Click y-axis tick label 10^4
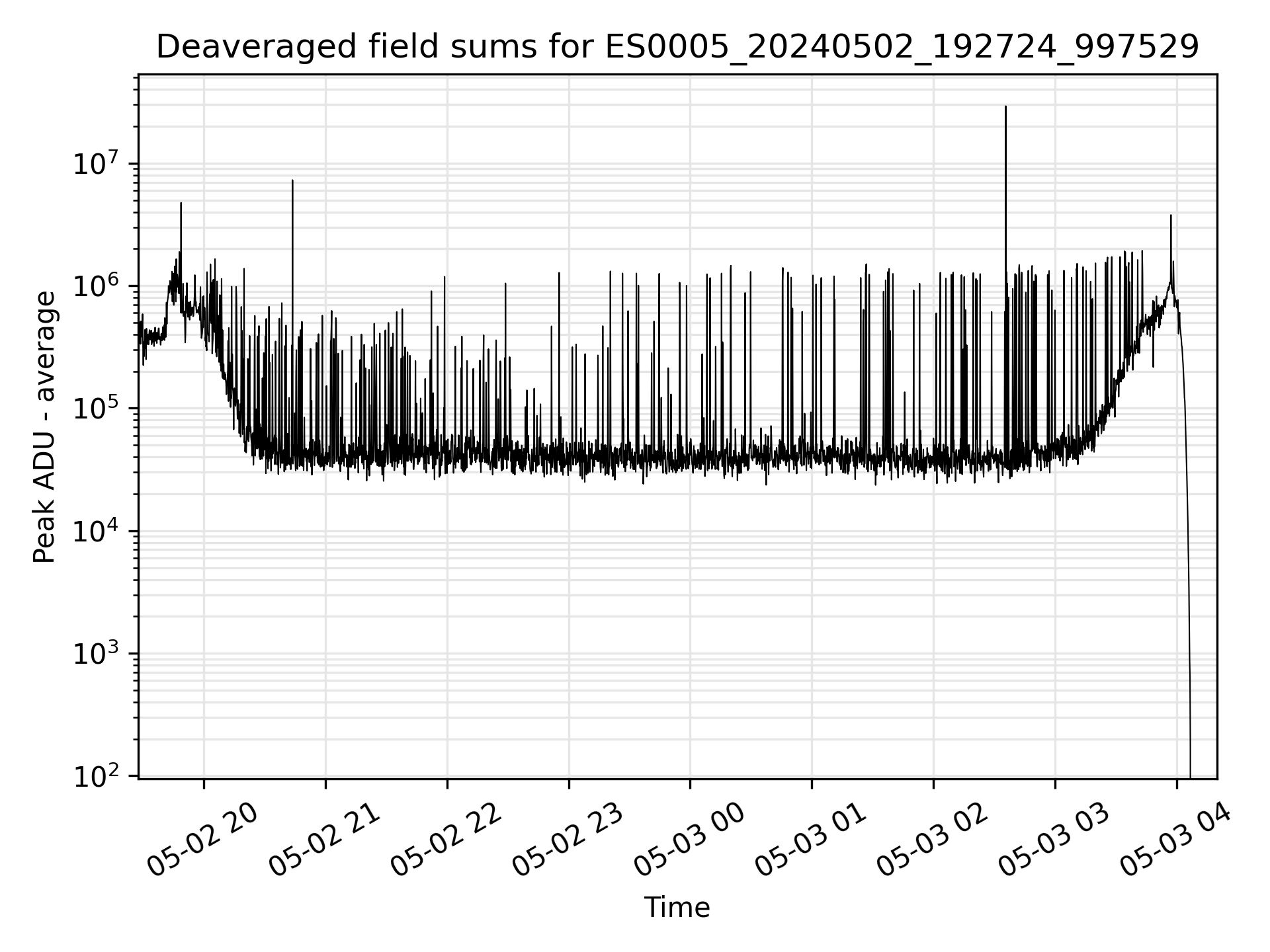Image resolution: width=1270 pixels, height=952 pixels. (x=97, y=531)
